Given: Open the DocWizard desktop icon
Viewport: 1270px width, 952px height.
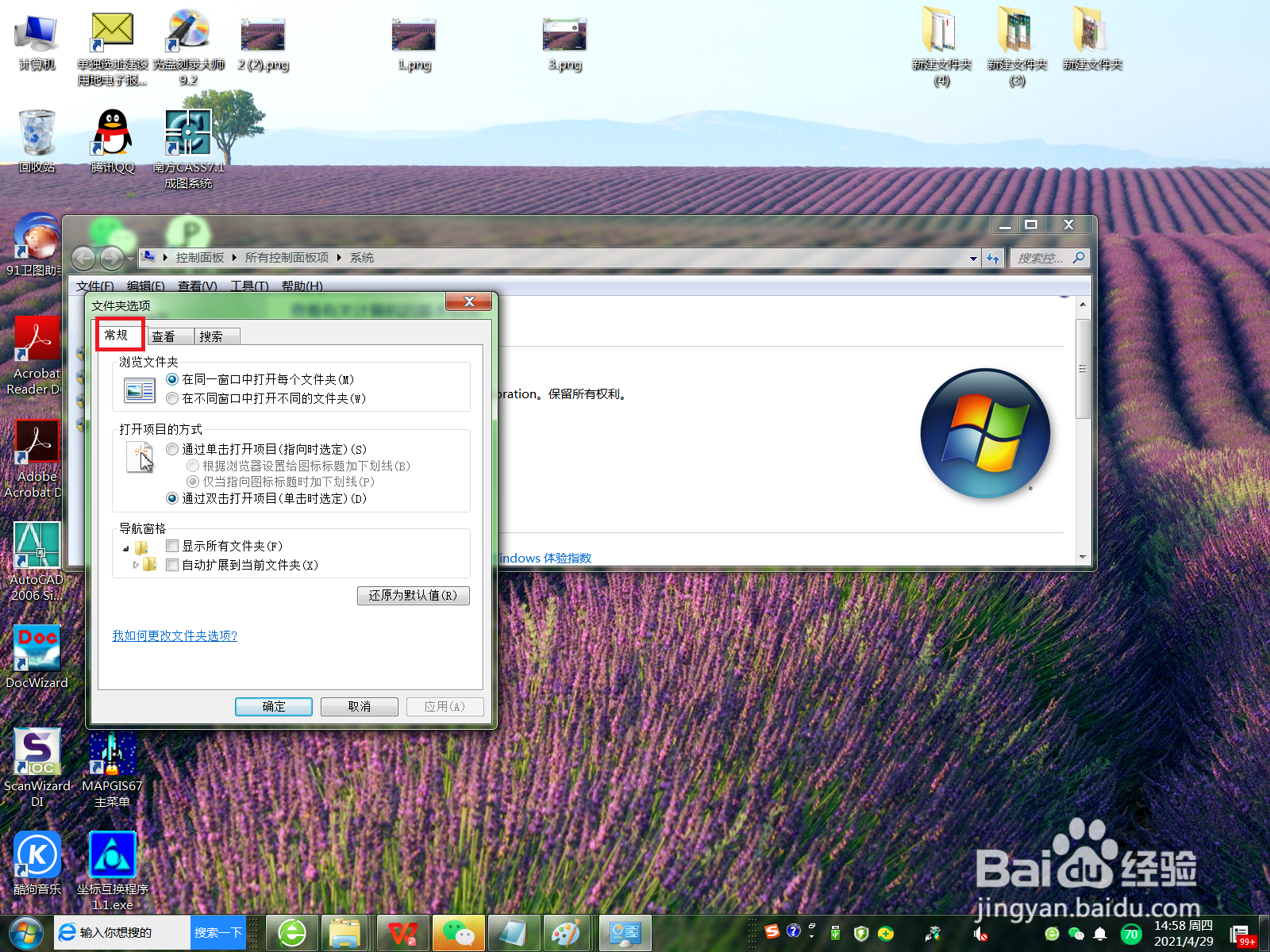Looking at the screenshot, I should [x=37, y=657].
